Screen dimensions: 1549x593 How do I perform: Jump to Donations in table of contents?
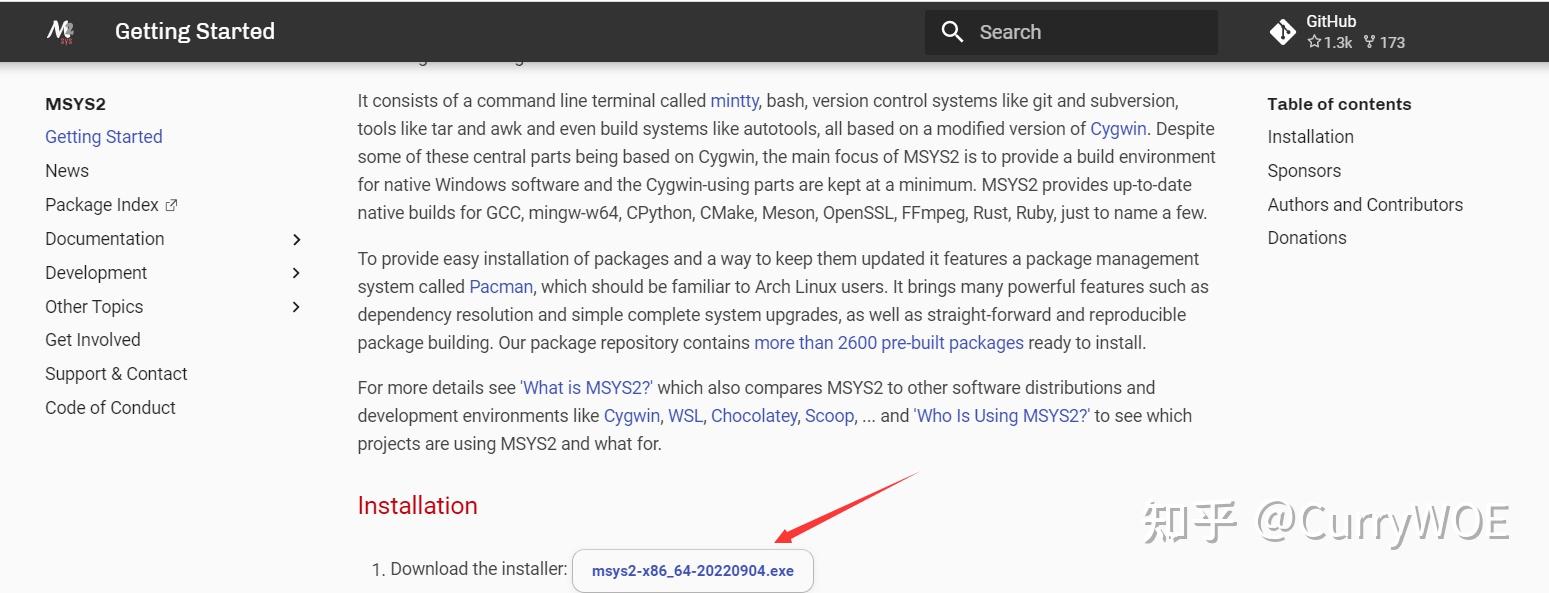coord(1307,238)
